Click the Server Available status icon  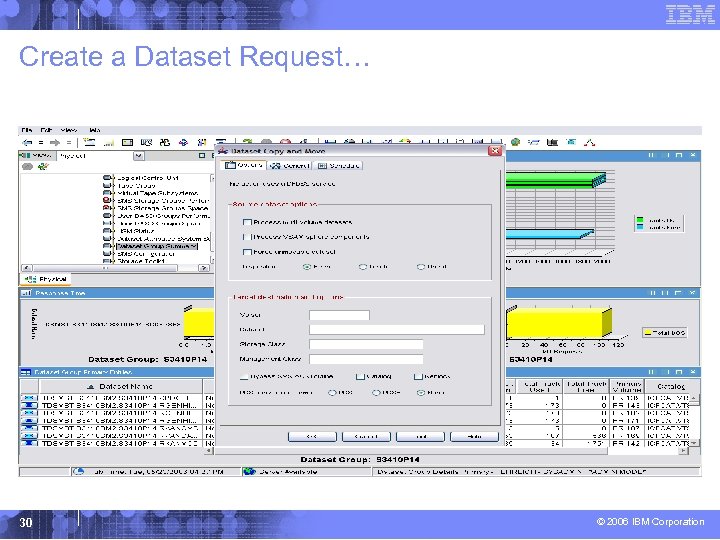pos(249,472)
